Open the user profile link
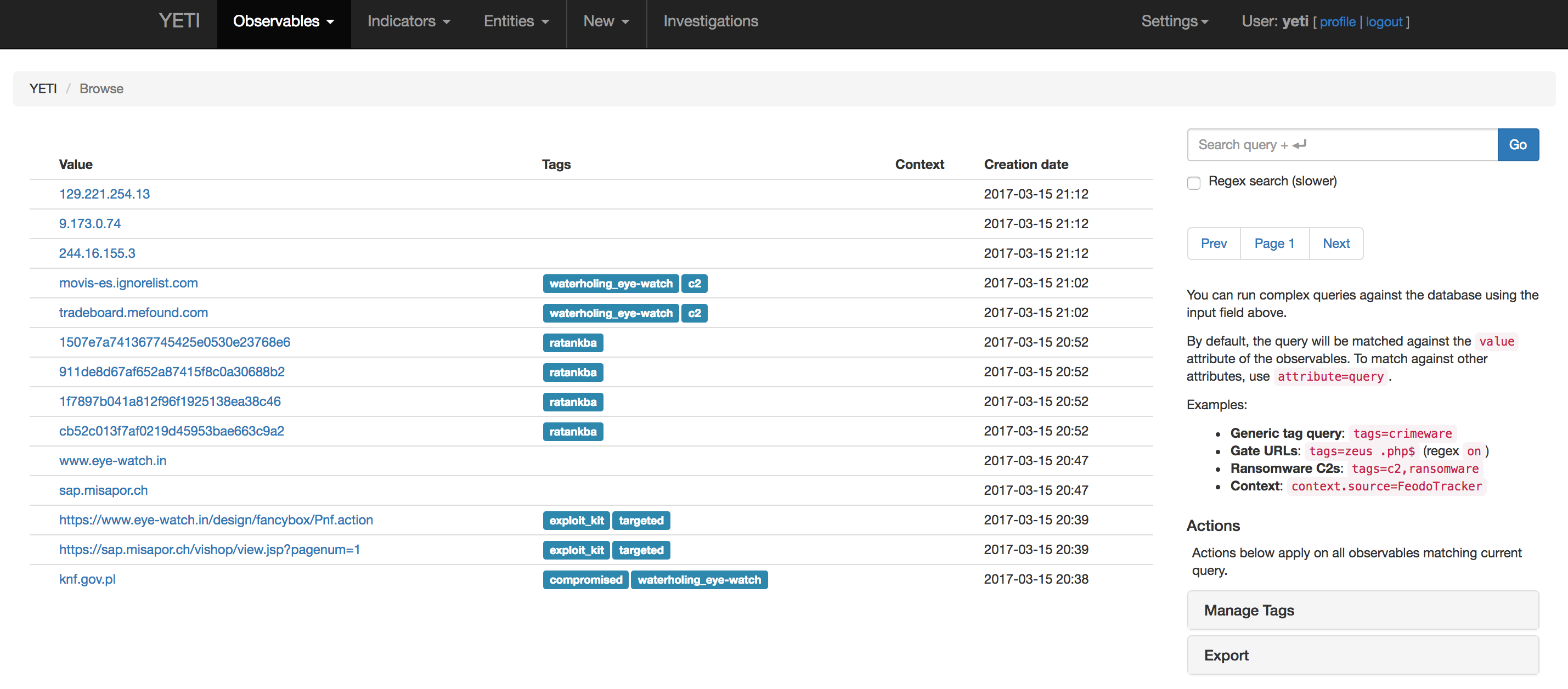Image resolution: width=1568 pixels, height=689 pixels. (x=1336, y=22)
